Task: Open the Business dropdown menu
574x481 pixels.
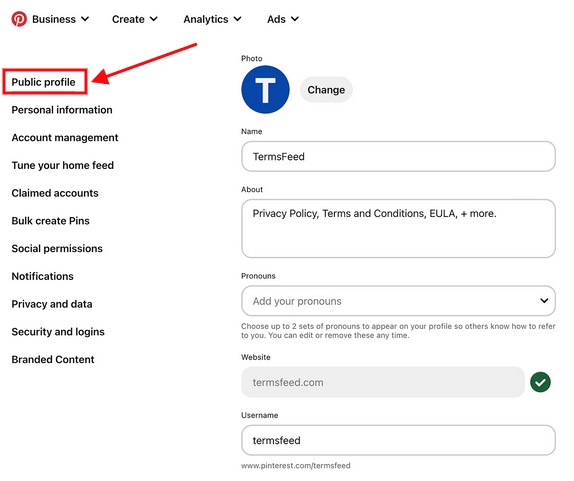Action: (x=60, y=19)
